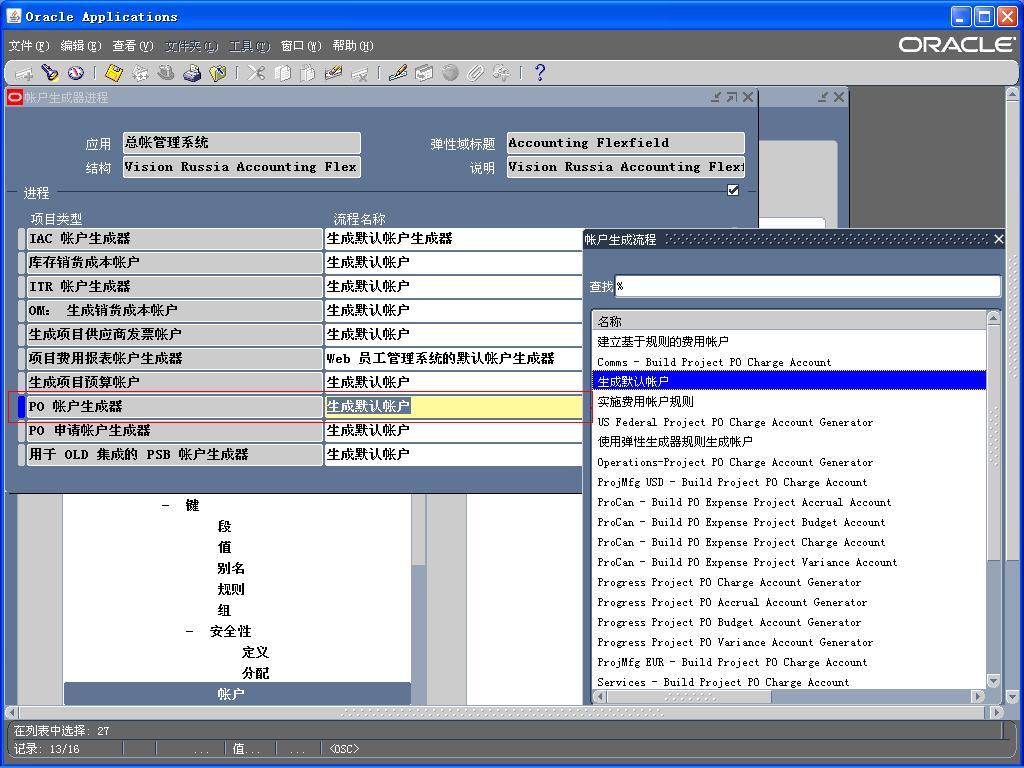Image resolution: width=1024 pixels, height=768 pixels.
Task: Select 定义 under 安全性
Action: 255,652
